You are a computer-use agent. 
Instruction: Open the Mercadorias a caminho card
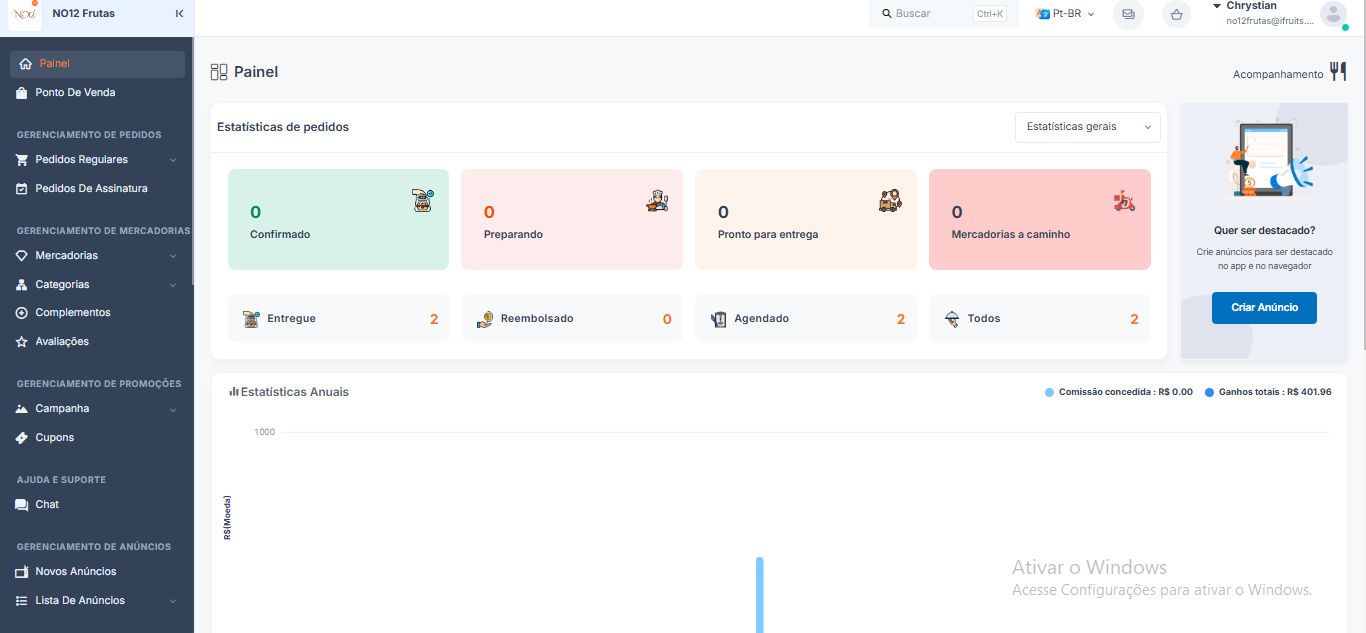1040,219
